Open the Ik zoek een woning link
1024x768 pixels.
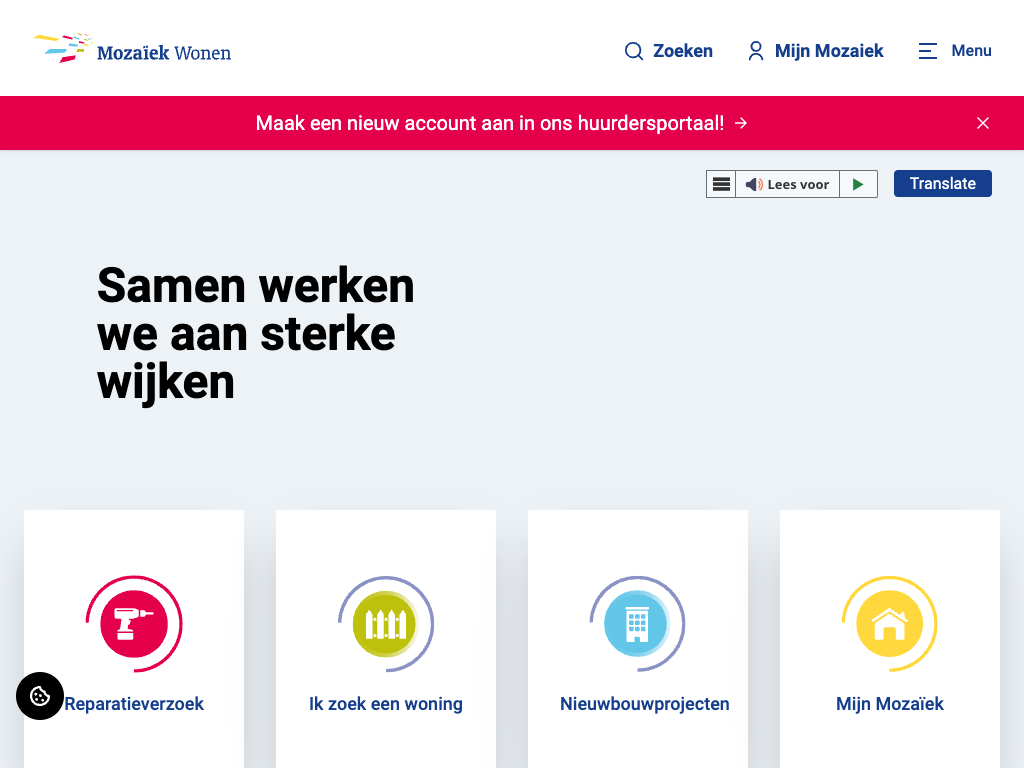(x=385, y=704)
